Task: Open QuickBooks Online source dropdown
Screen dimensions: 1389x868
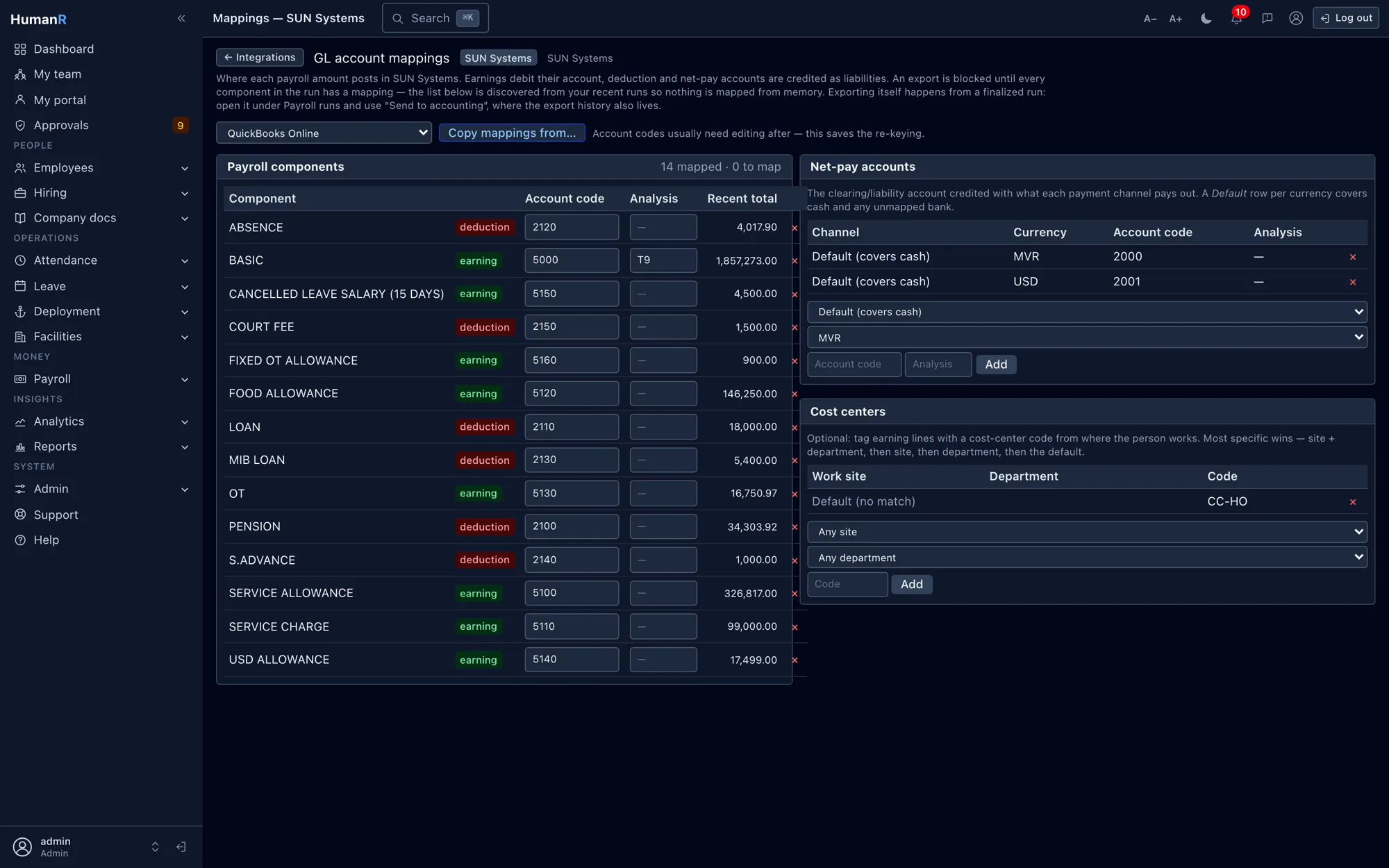Action: pyautogui.click(x=324, y=133)
